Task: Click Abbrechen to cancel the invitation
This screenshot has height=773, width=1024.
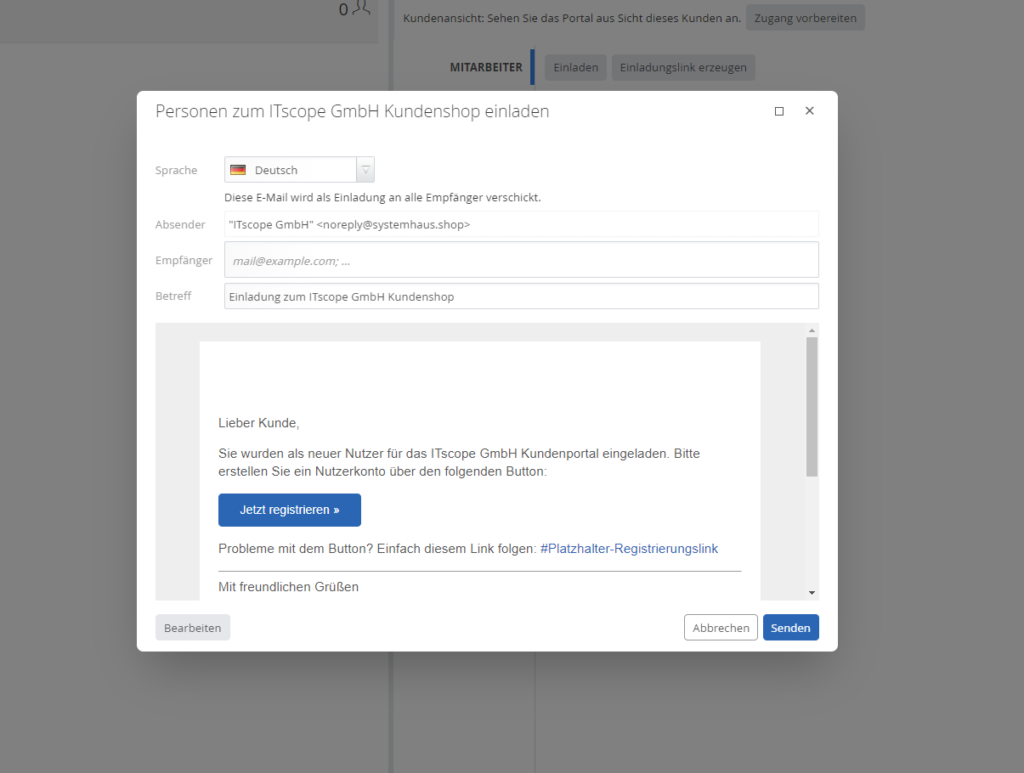Action: click(x=721, y=627)
